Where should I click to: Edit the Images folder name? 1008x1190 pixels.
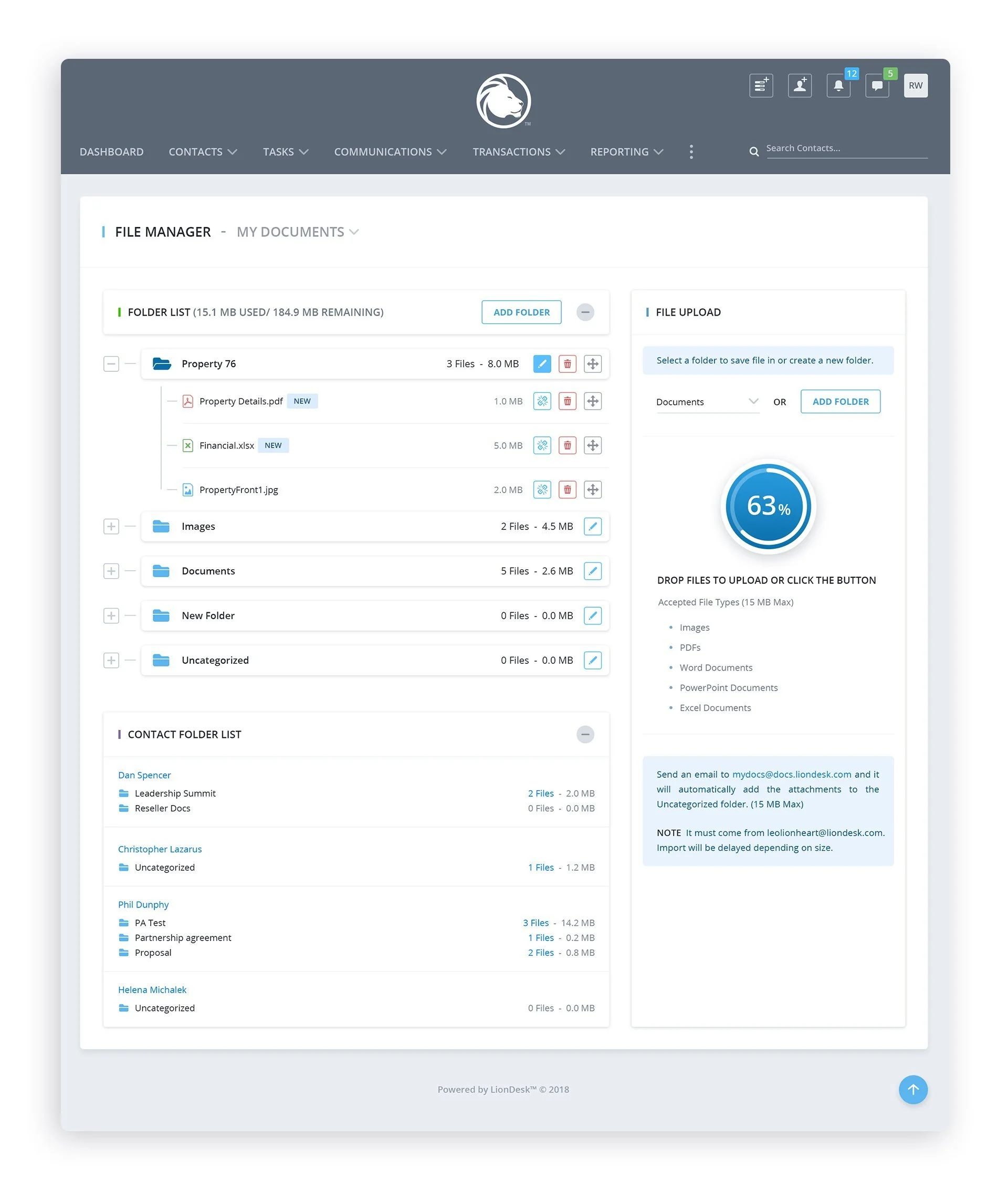tap(593, 526)
